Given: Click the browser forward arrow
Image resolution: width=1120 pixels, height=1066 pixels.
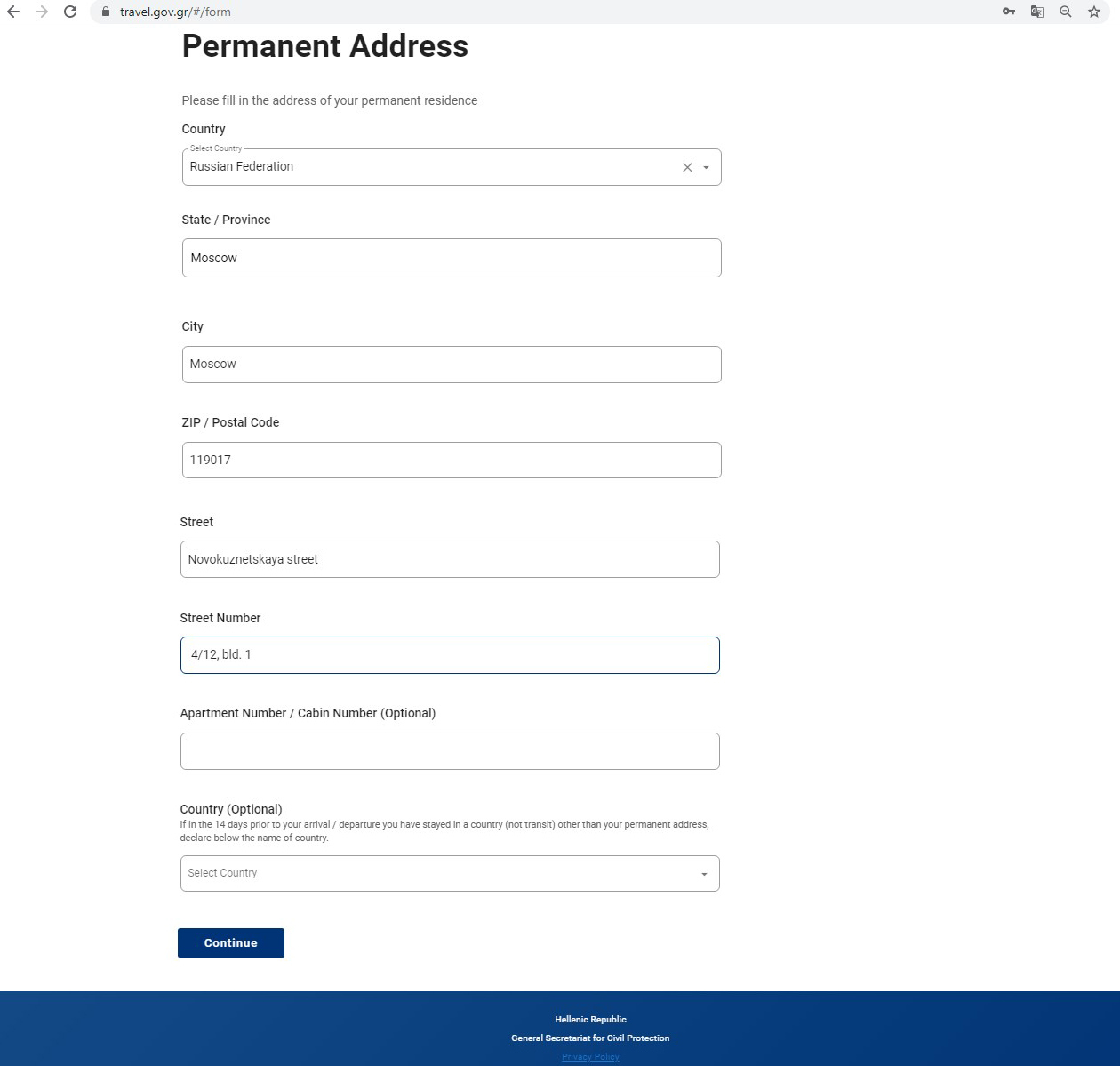Looking at the screenshot, I should [x=42, y=12].
